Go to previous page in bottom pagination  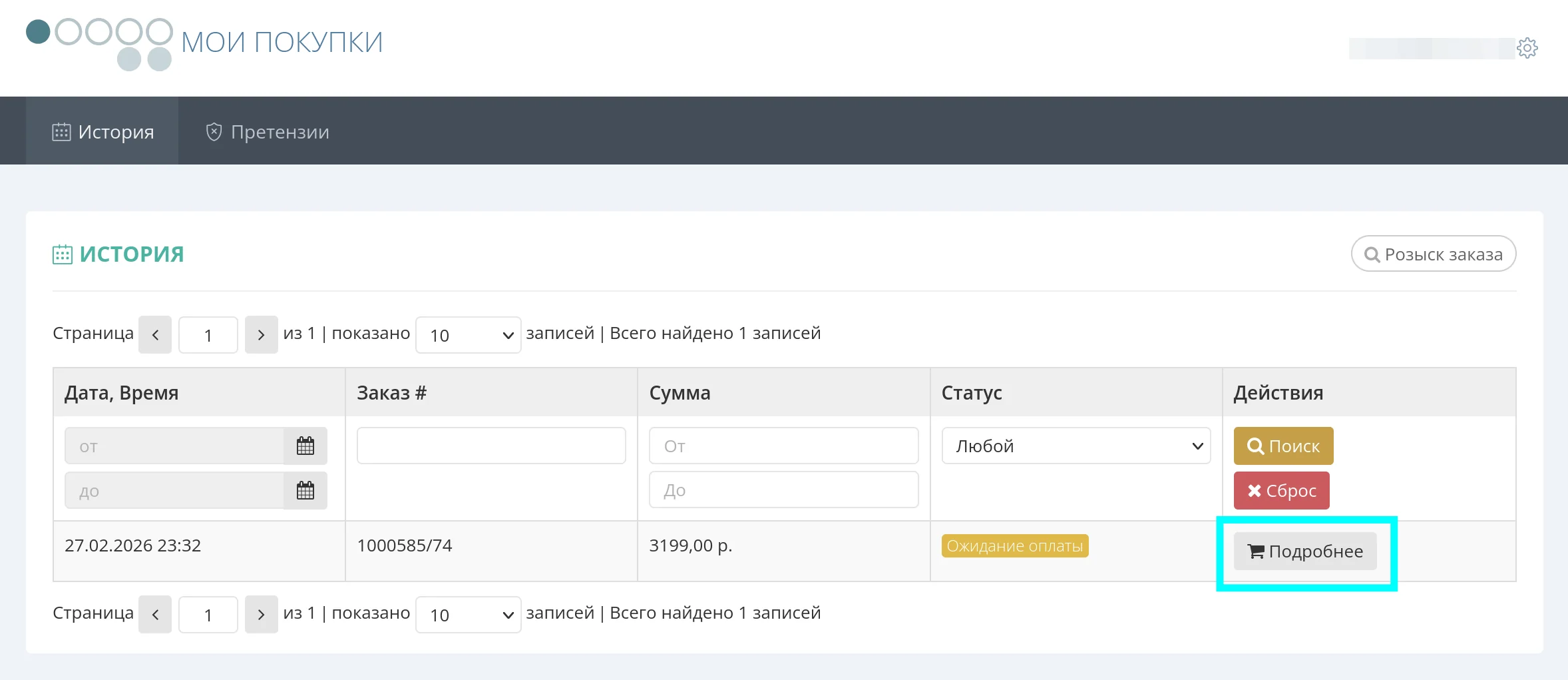(155, 615)
